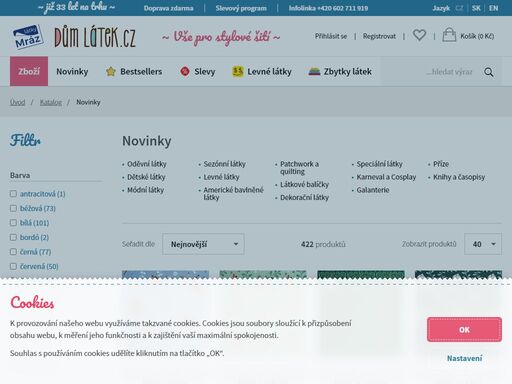Image resolution: width=512 pixels, height=384 pixels.
Task: Check the bordó color filter
Action: coord(13,237)
